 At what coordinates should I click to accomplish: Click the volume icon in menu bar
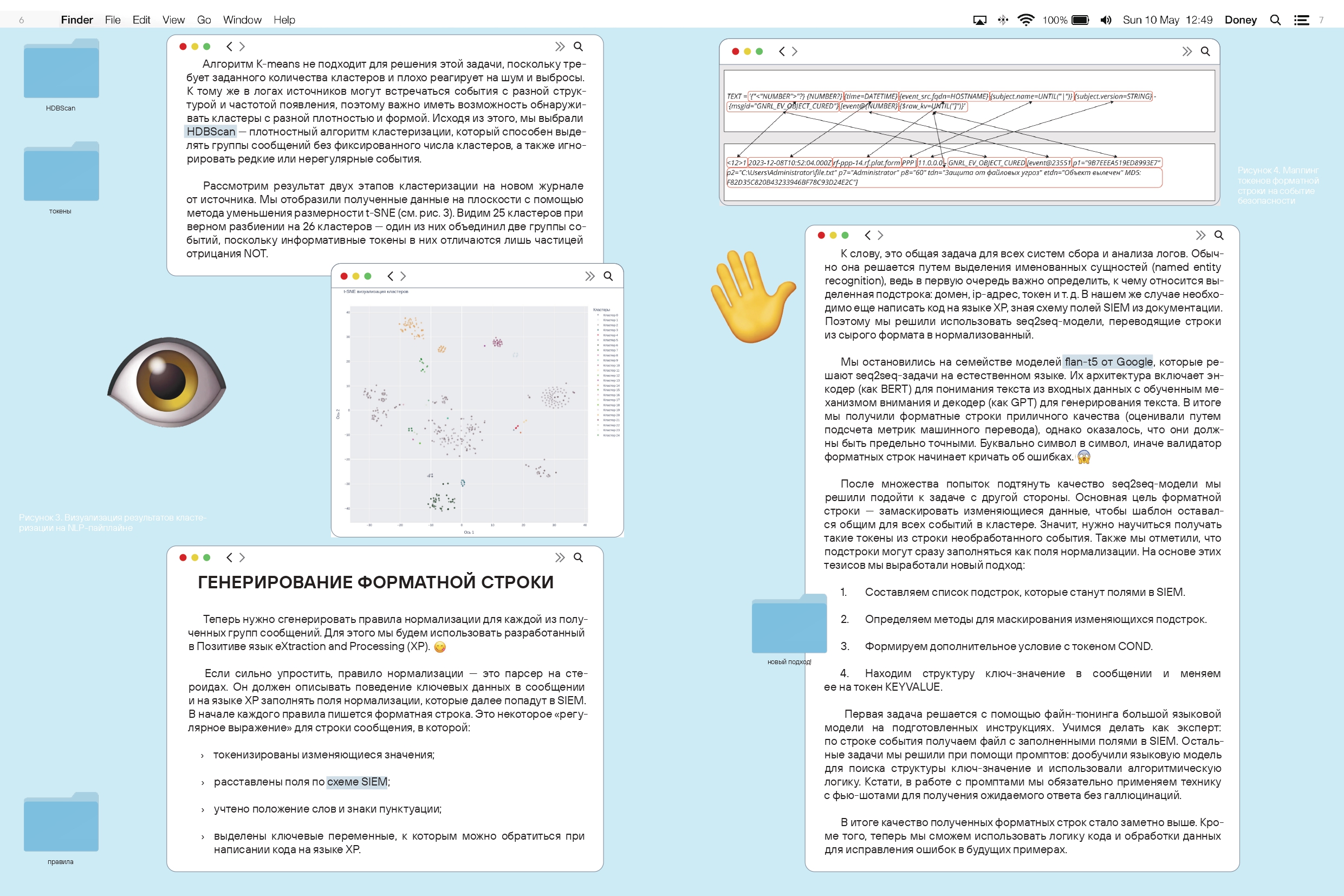click(x=1106, y=20)
